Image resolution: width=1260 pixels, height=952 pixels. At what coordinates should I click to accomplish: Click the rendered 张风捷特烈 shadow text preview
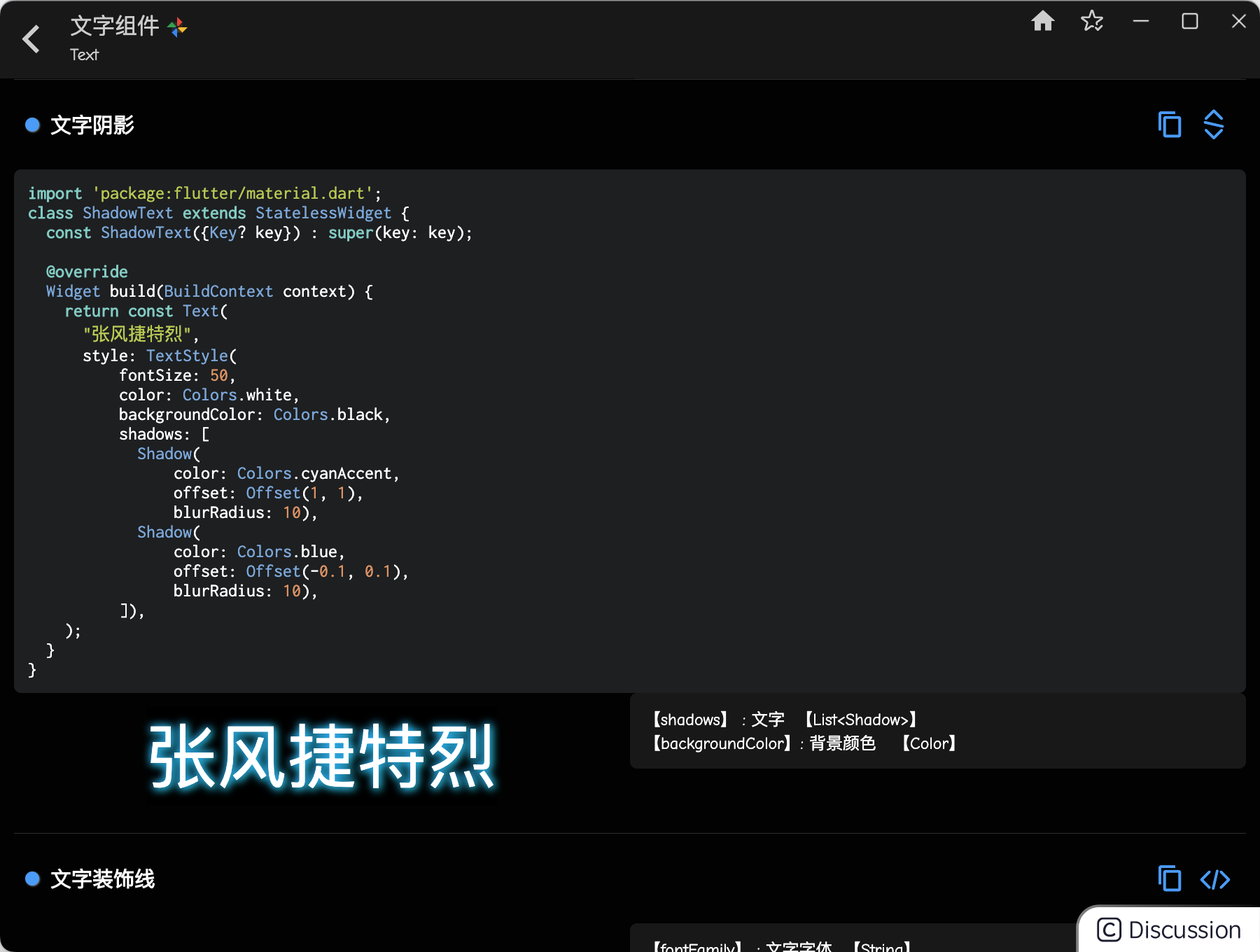coord(321,757)
